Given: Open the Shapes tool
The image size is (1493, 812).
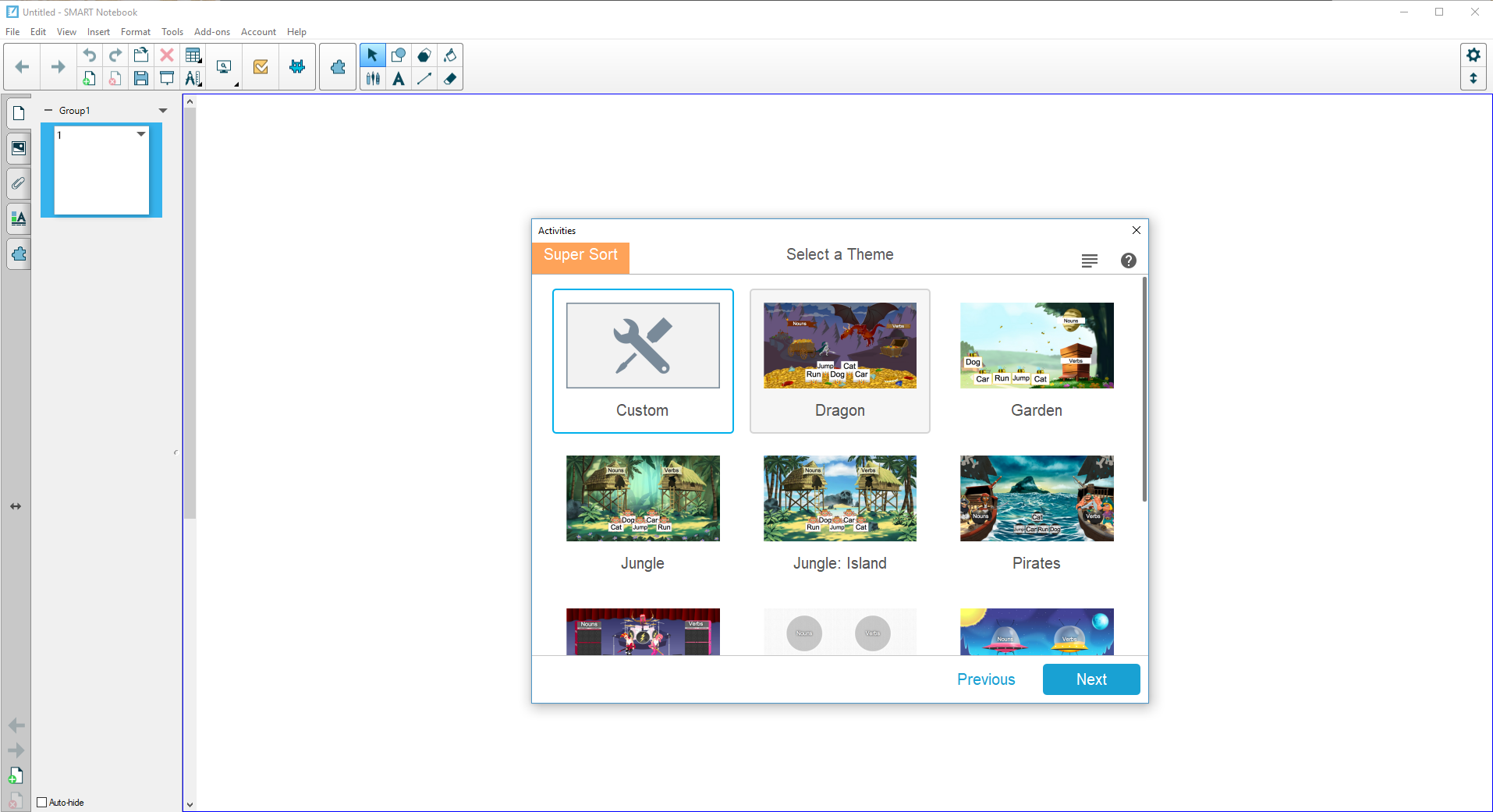Looking at the screenshot, I should 398,55.
